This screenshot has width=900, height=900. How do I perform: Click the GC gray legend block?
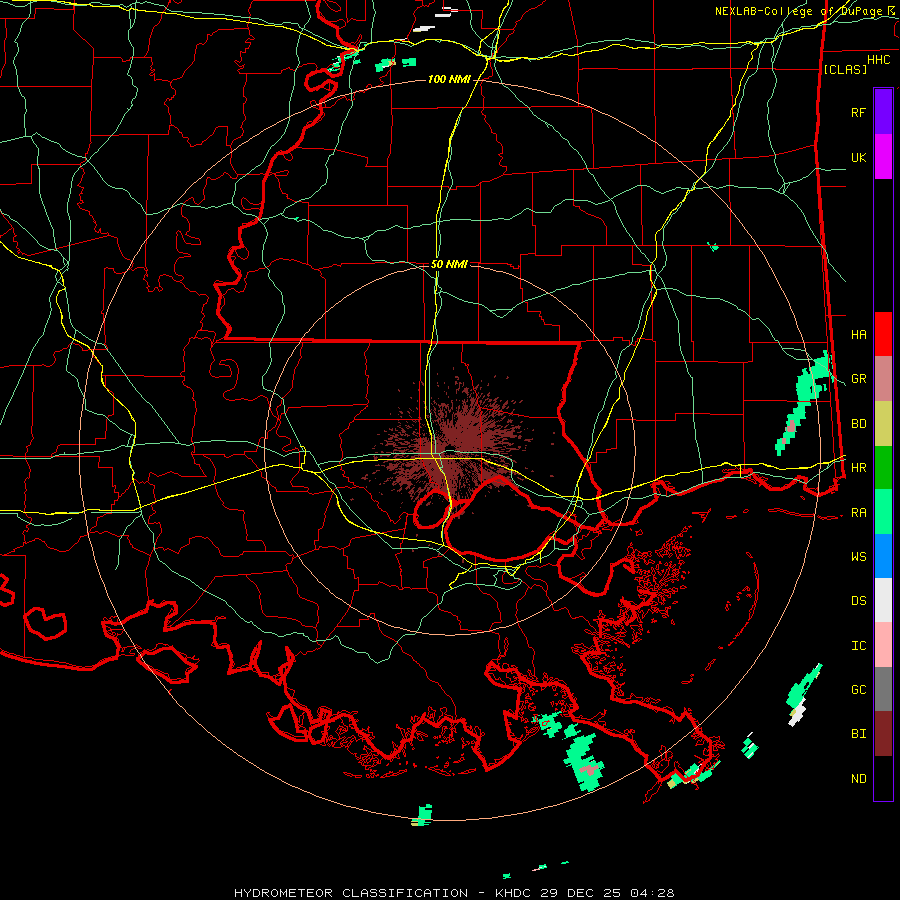coord(883,689)
